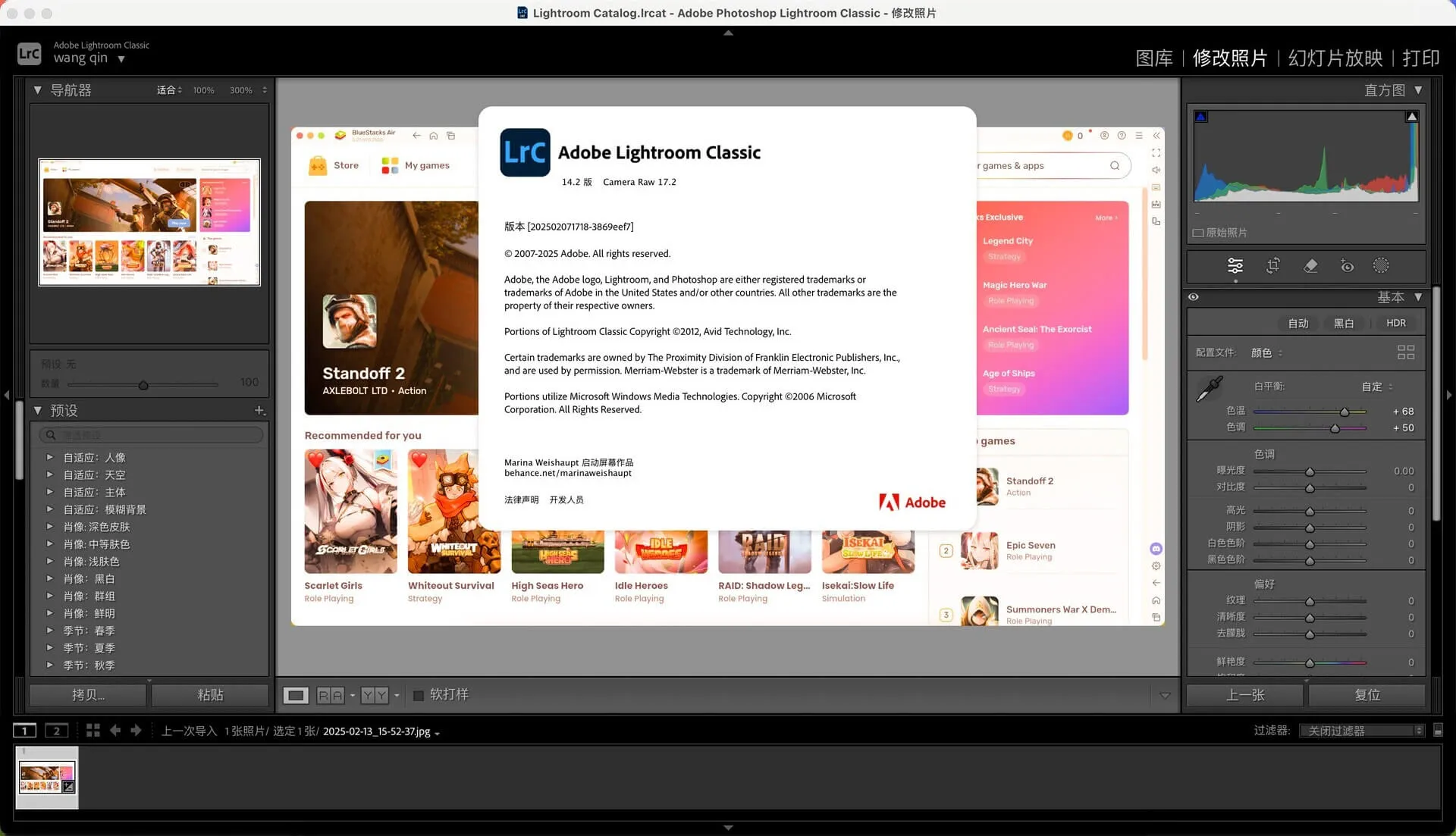The width and height of the screenshot is (1456, 836).
Task: Open 开发人员 link in About dialog
Action: [566, 500]
